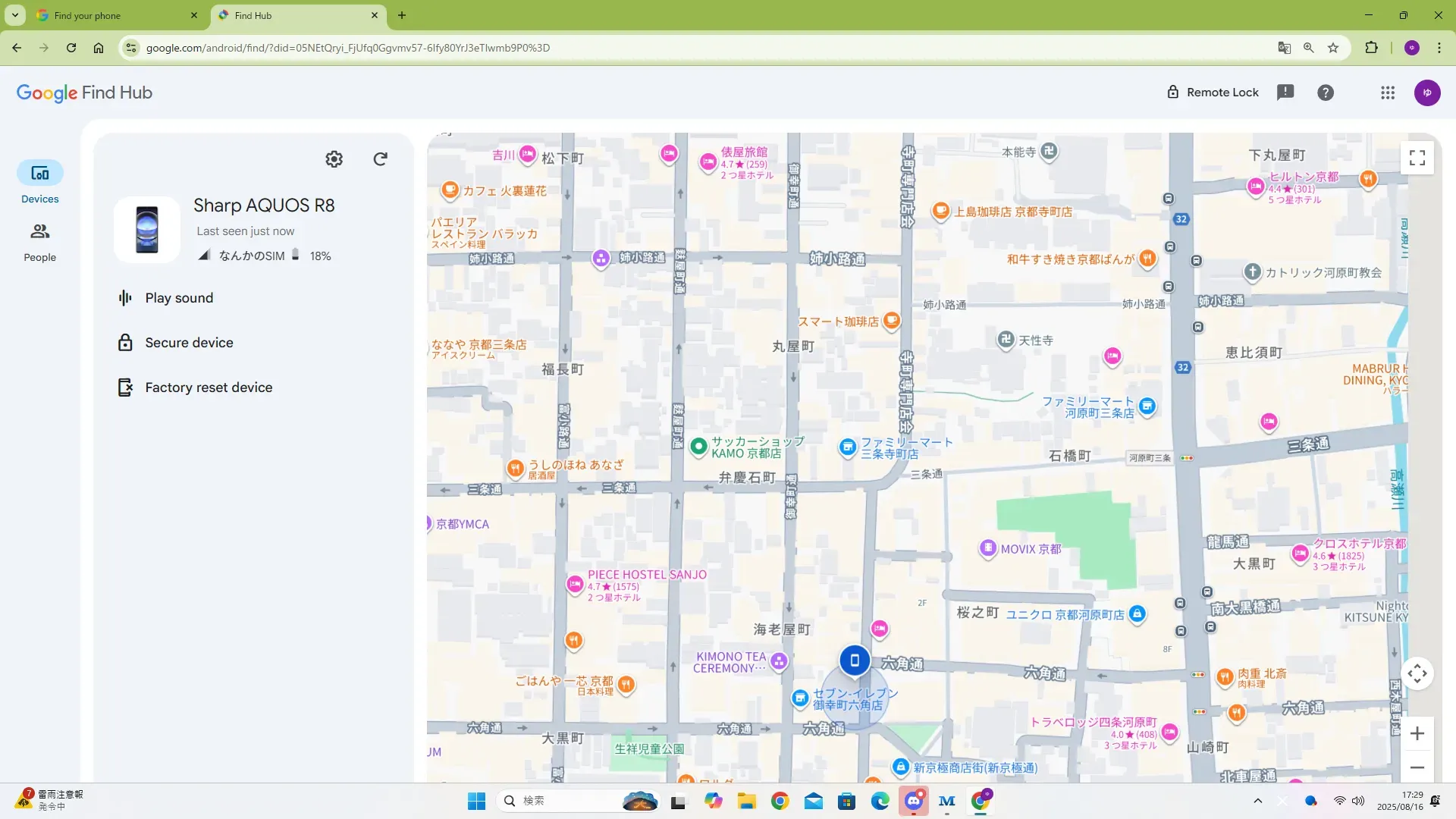Image resolution: width=1456 pixels, height=819 pixels.
Task: Toggle fullscreen map view
Action: [1417, 158]
